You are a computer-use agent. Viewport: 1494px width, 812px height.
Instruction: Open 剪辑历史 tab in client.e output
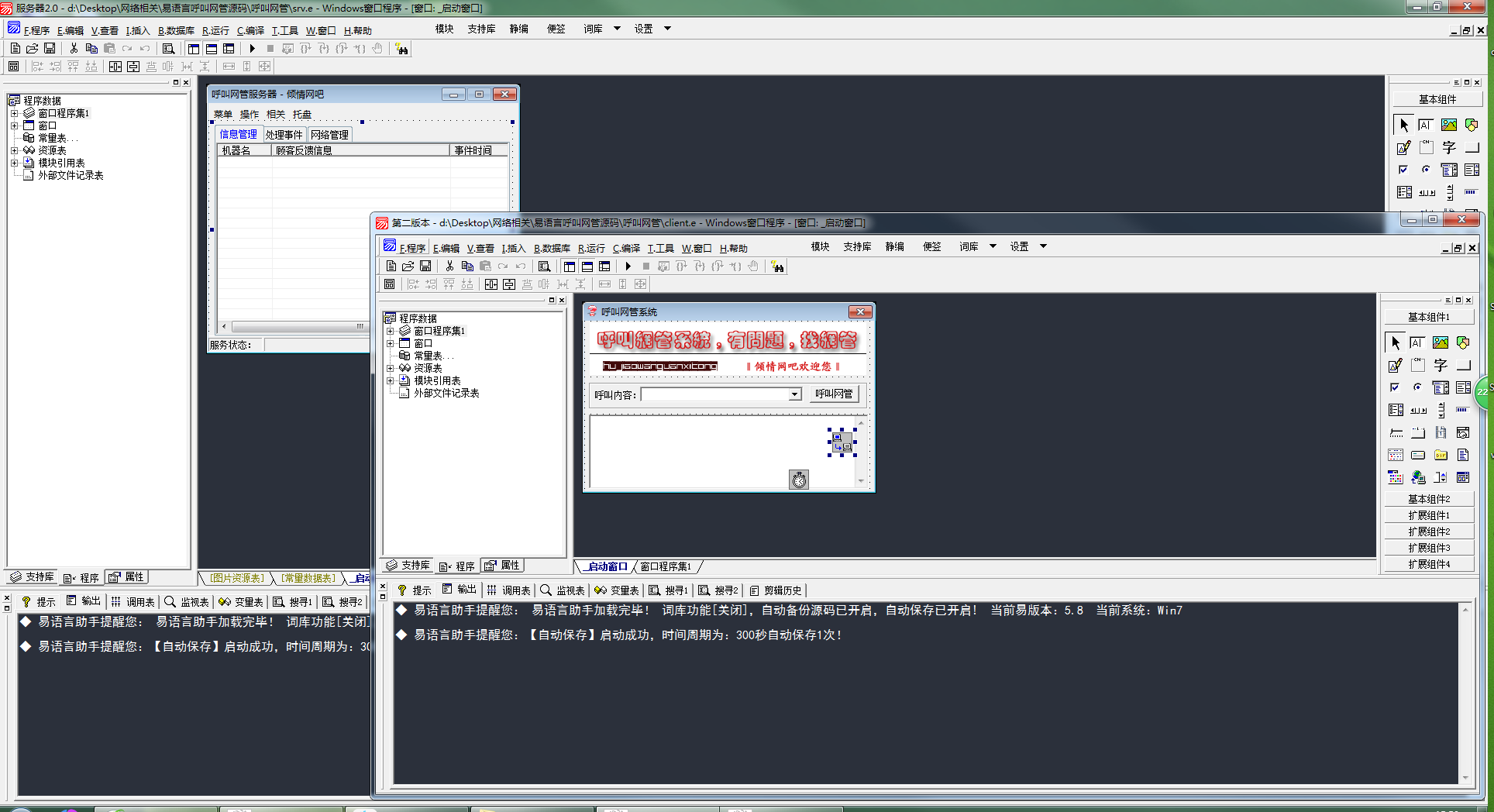coord(776,590)
